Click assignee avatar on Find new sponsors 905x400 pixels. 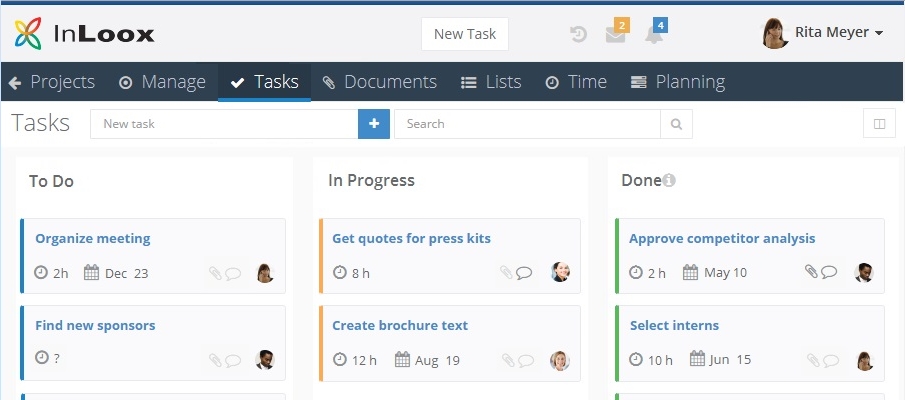tap(265, 360)
